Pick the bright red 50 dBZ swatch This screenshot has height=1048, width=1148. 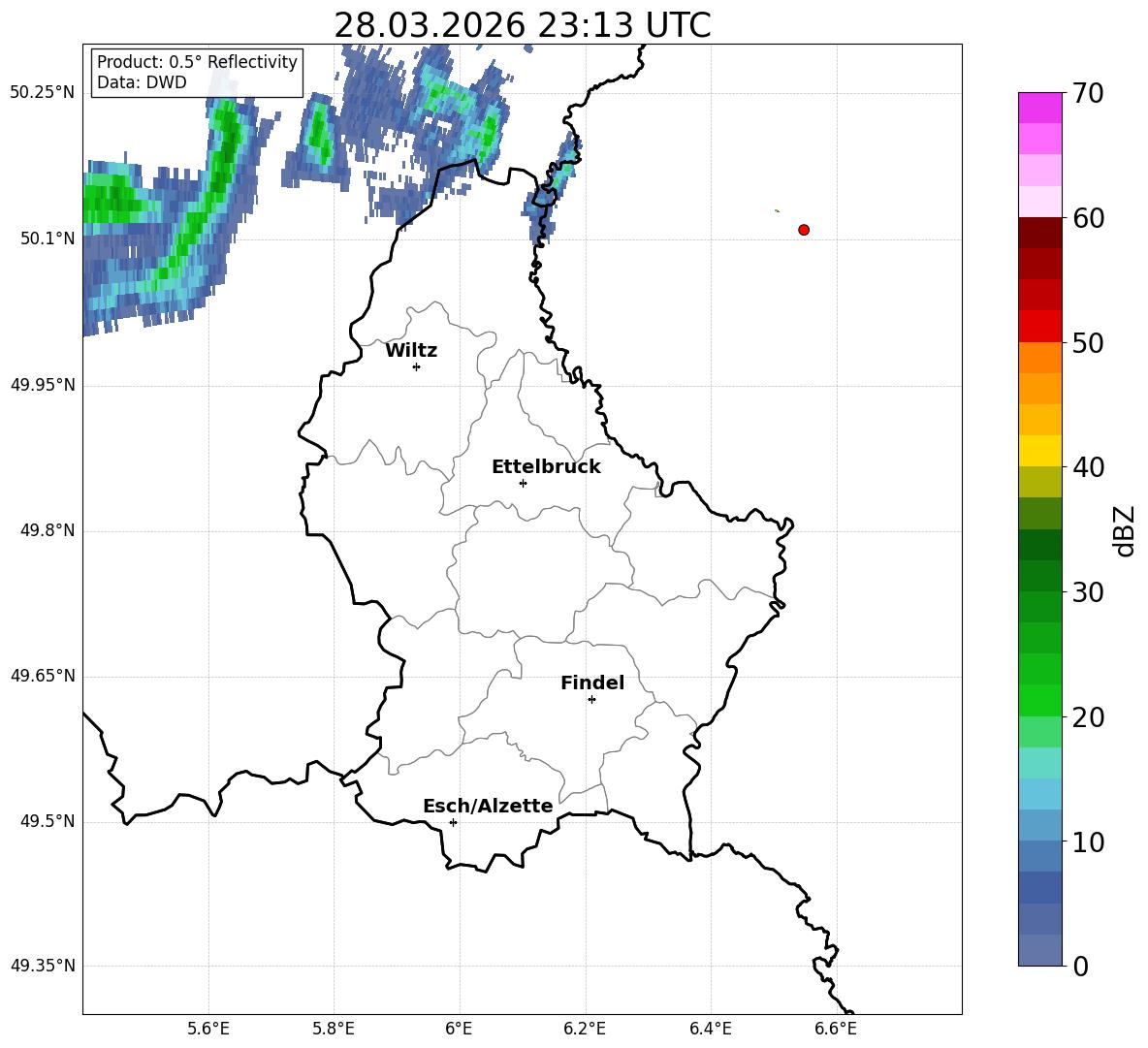click(x=1040, y=327)
